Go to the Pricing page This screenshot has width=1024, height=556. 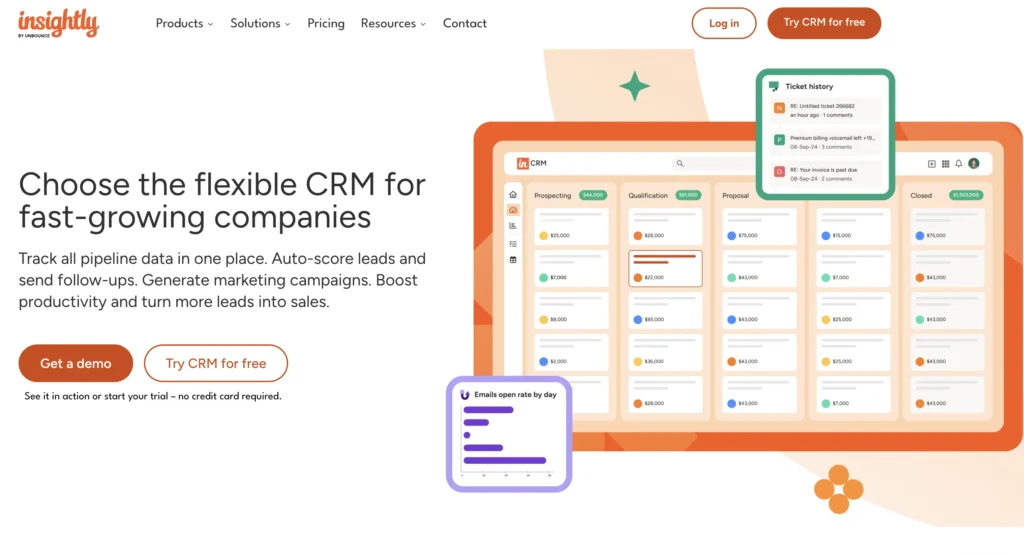click(326, 24)
